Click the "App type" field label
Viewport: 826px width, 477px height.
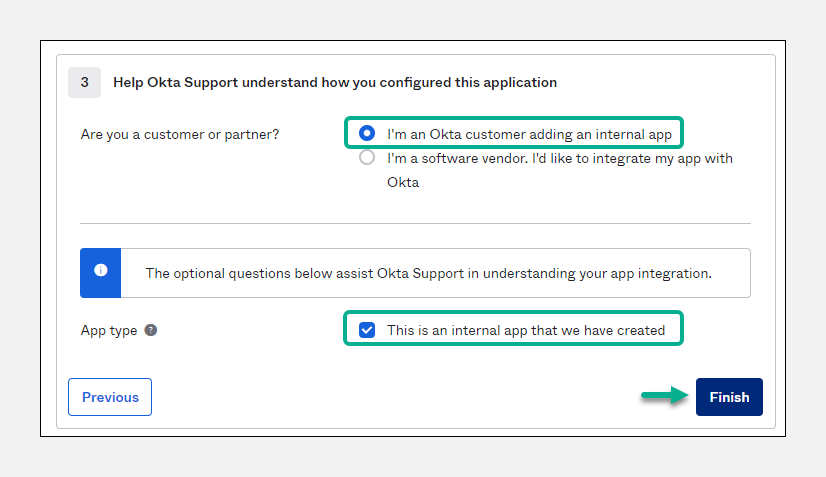click(109, 330)
